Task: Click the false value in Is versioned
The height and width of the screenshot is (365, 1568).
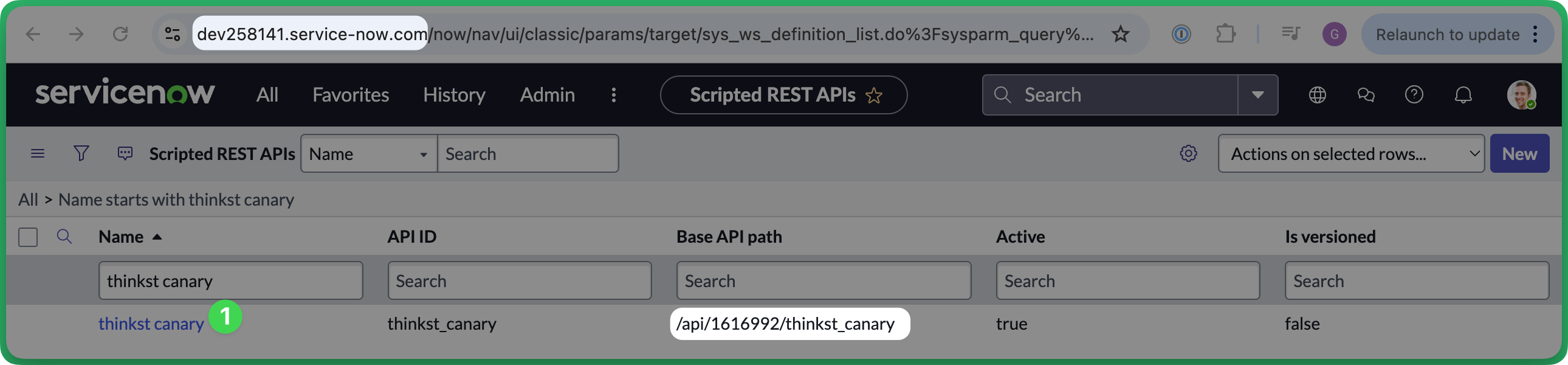Action: click(1302, 324)
